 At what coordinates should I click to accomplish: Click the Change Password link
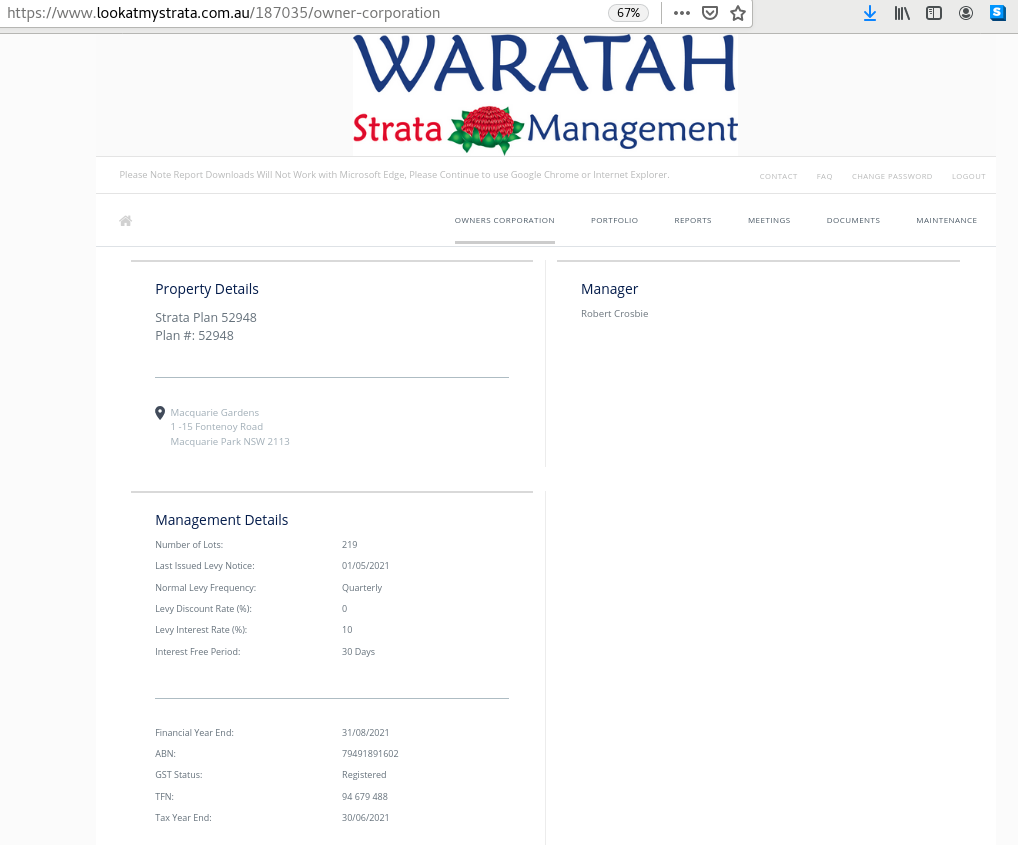(x=892, y=177)
